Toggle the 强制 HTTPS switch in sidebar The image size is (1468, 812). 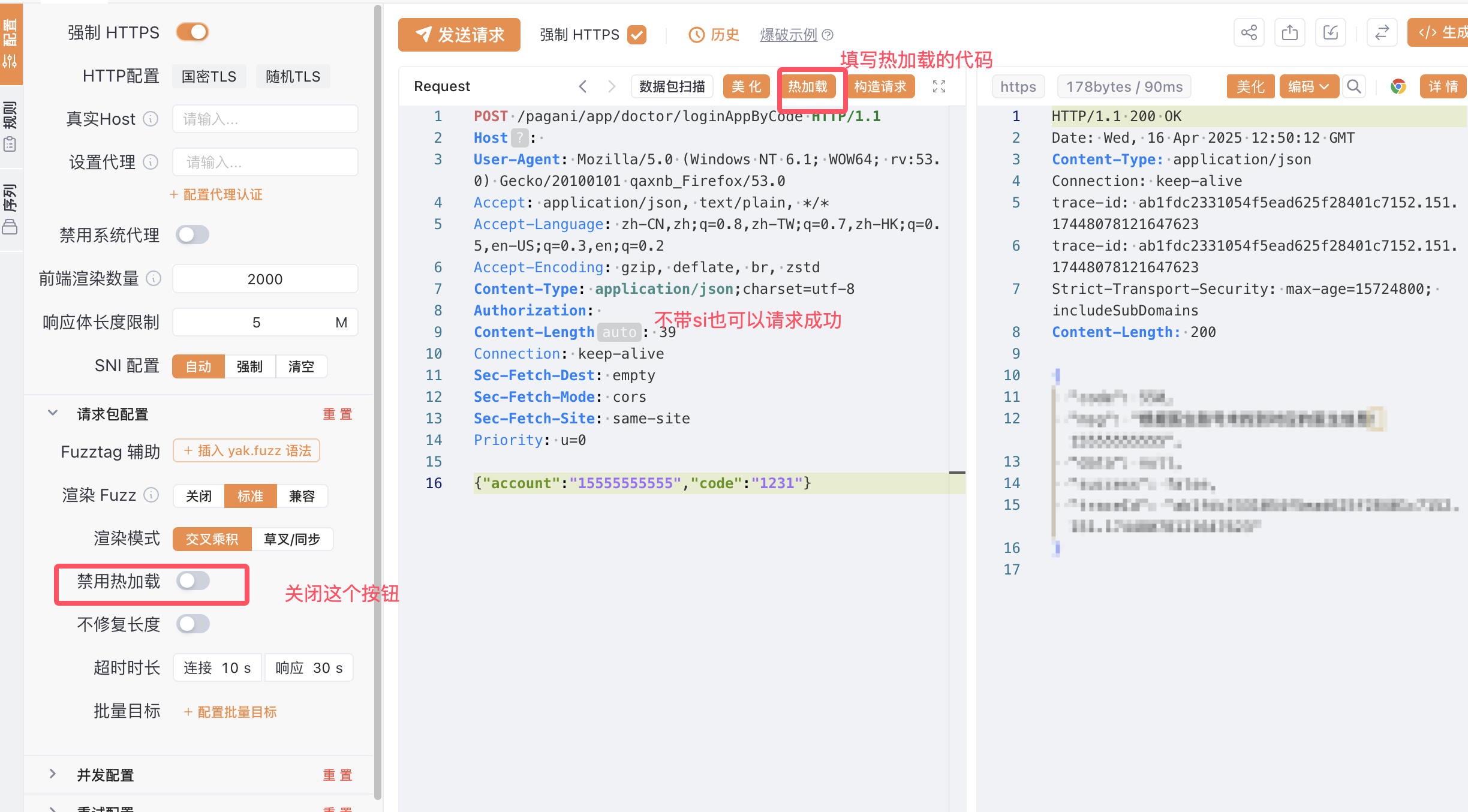click(192, 32)
